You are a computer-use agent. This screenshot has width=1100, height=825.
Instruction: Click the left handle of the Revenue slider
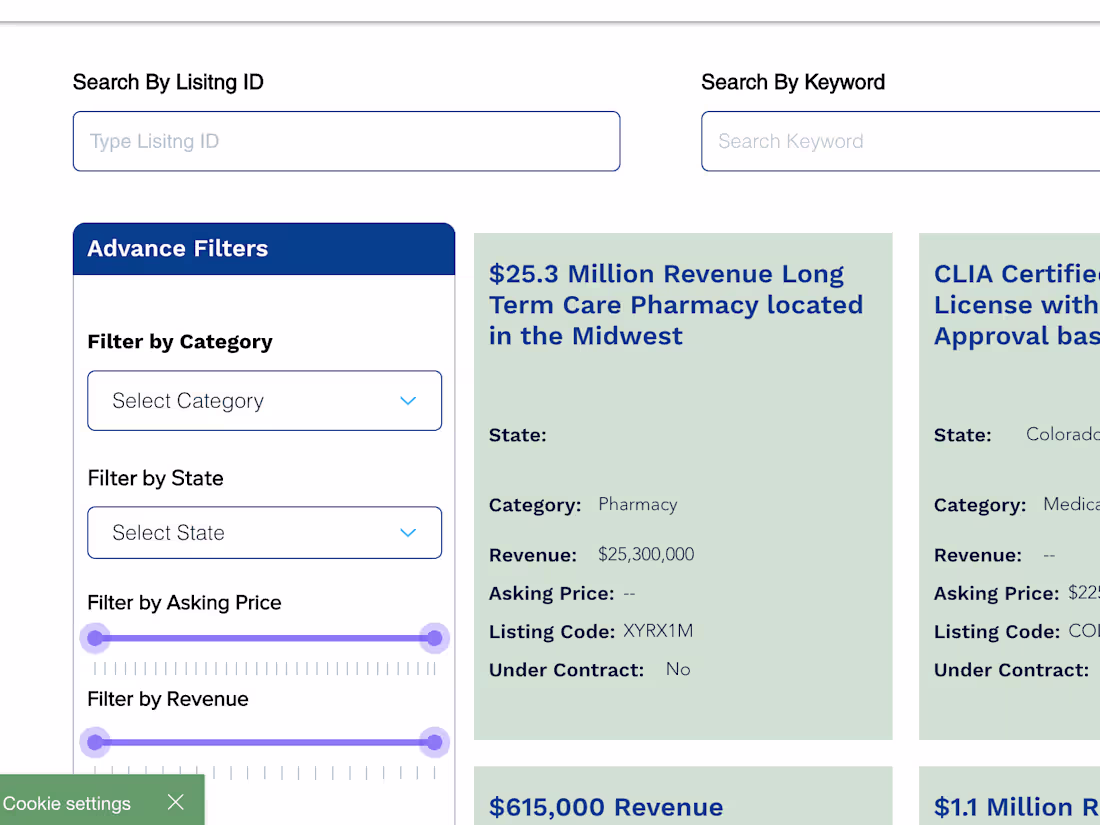(x=95, y=742)
